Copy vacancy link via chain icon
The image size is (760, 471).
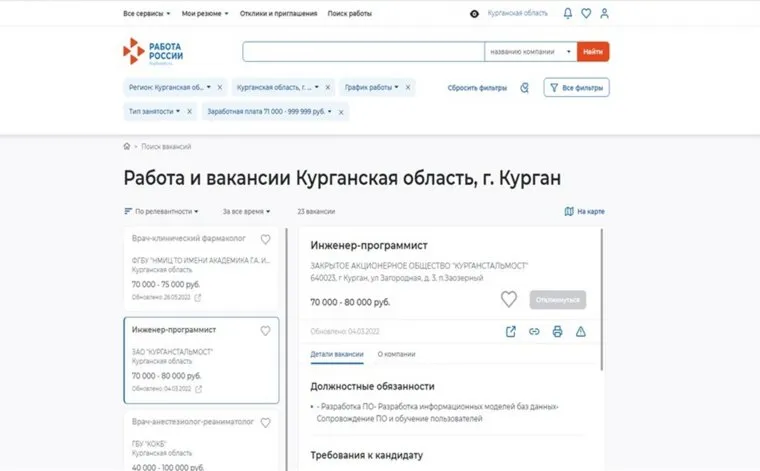pos(534,331)
